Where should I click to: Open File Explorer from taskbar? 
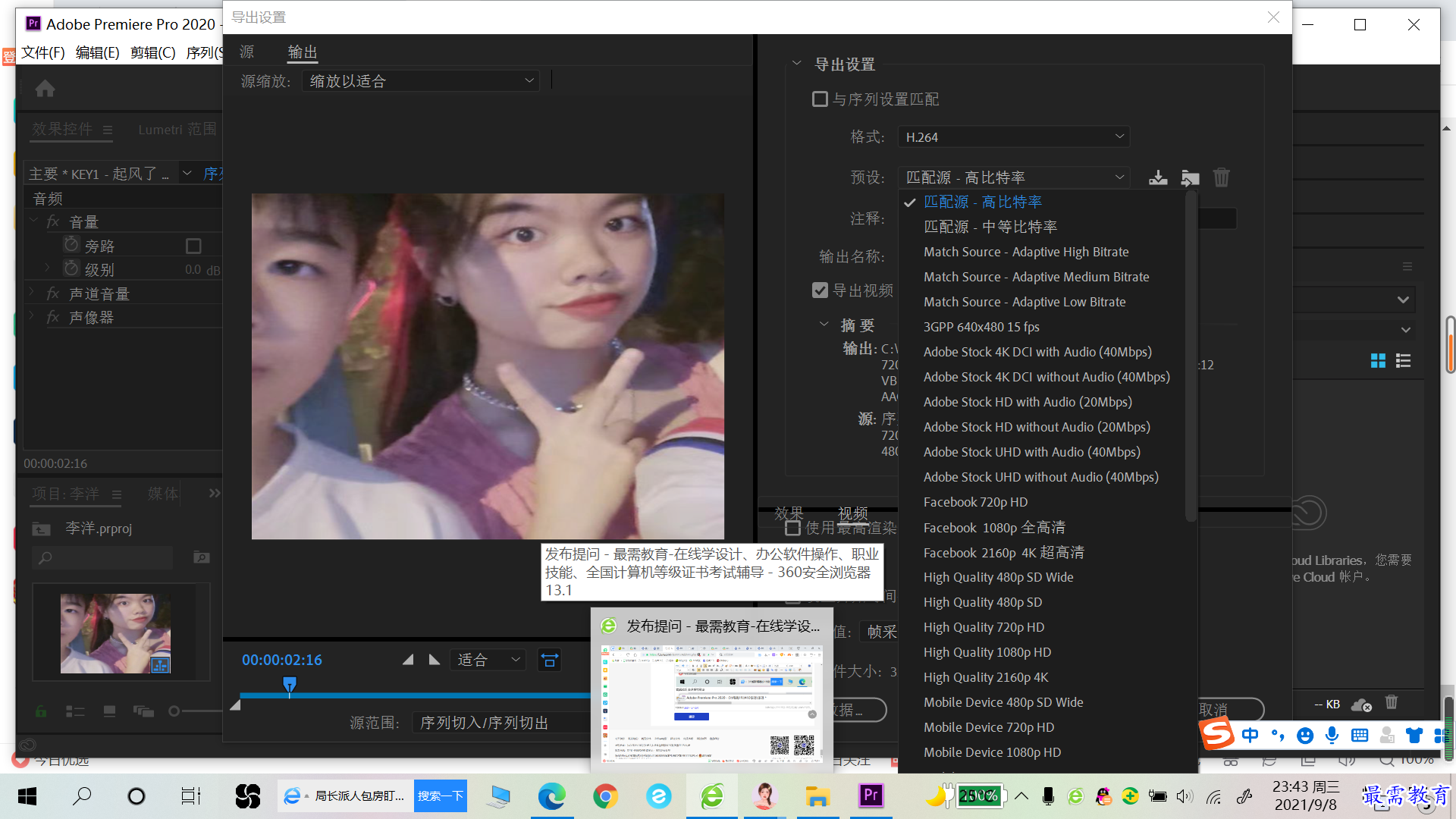(817, 795)
